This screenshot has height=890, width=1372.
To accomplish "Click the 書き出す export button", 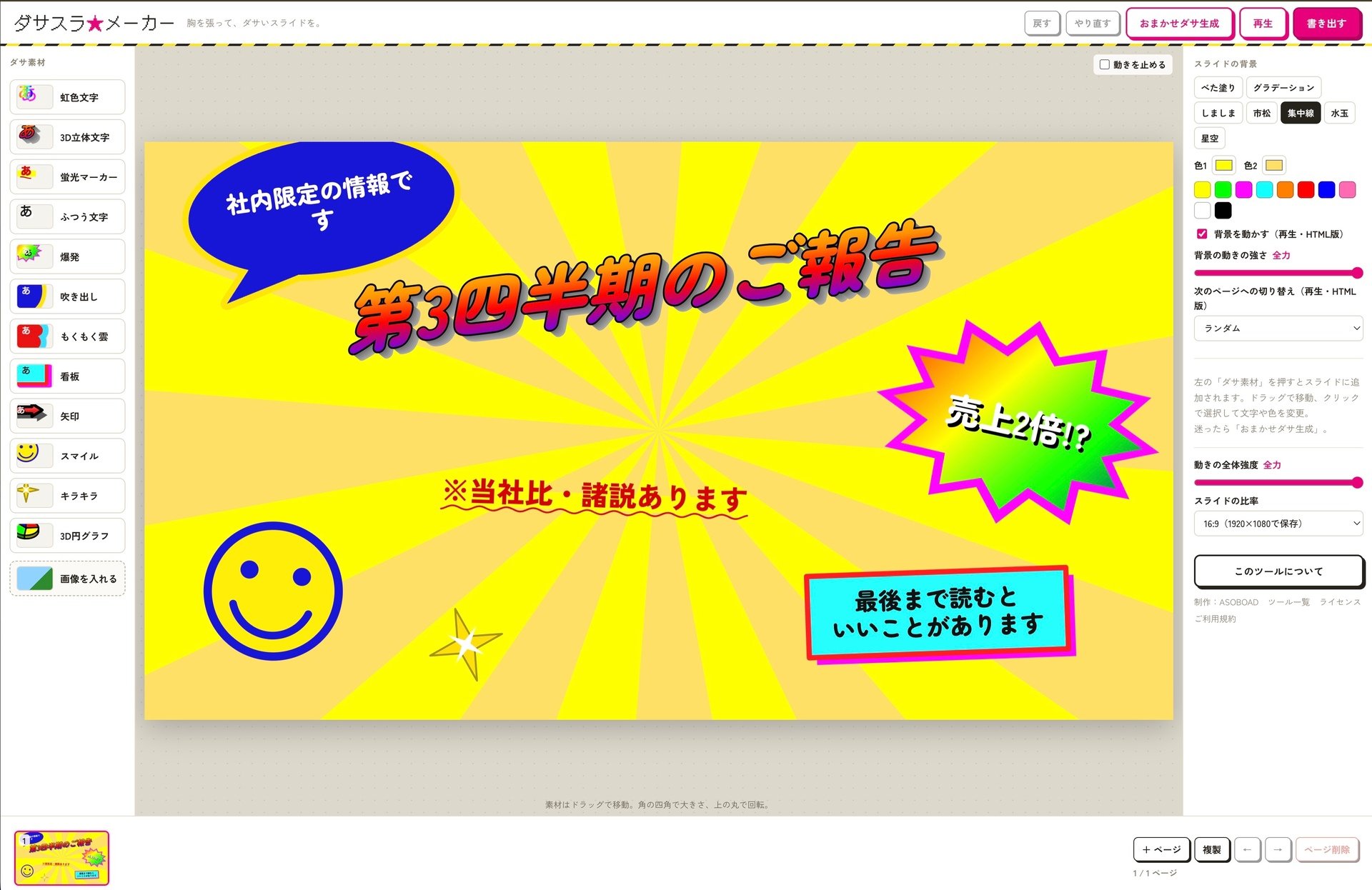I will pos(1326,24).
